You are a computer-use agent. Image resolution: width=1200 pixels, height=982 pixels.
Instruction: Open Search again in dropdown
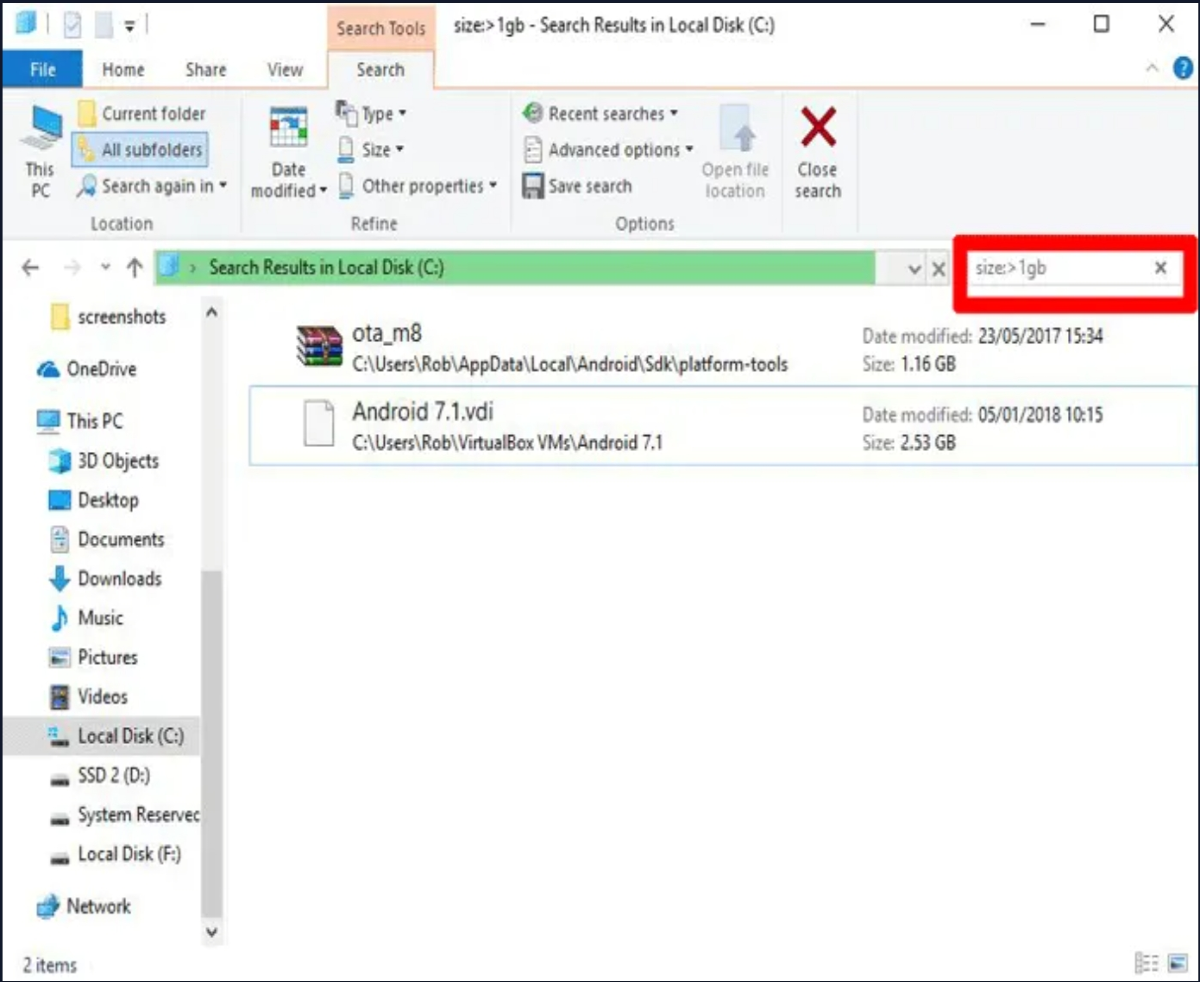[152, 186]
